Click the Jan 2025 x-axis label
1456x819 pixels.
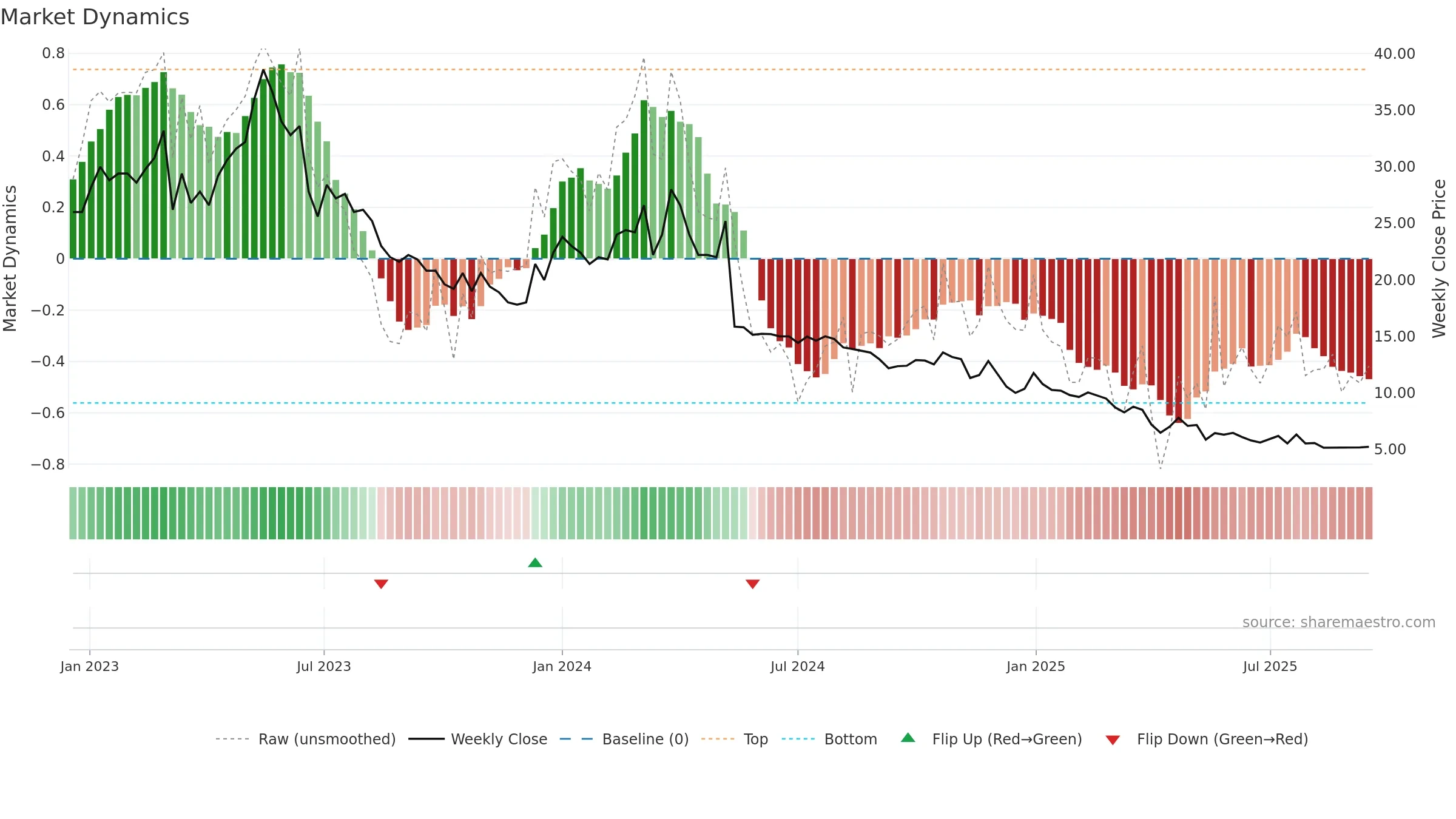click(1036, 666)
